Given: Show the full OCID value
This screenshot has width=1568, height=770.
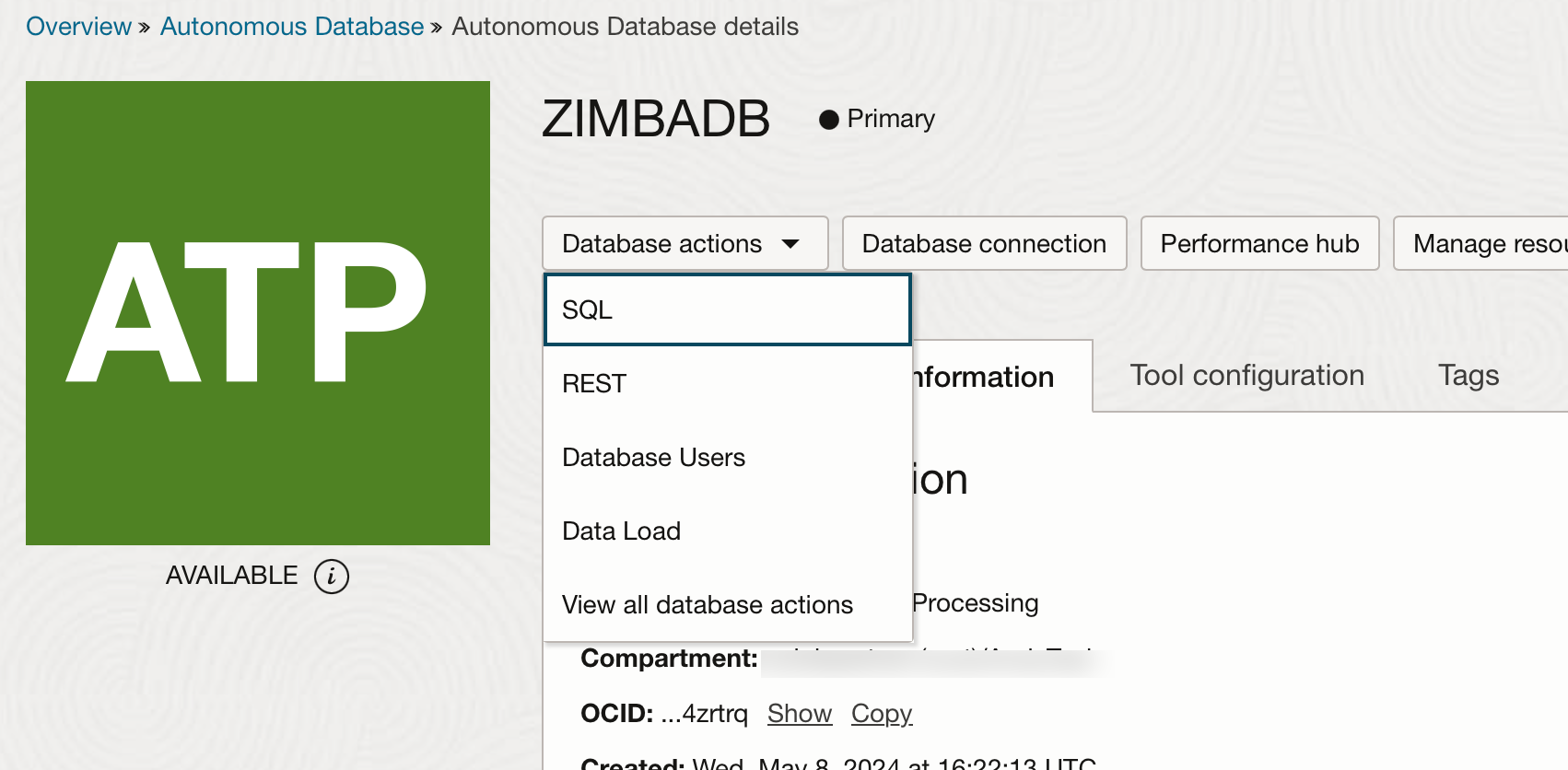Looking at the screenshot, I should [799, 714].
